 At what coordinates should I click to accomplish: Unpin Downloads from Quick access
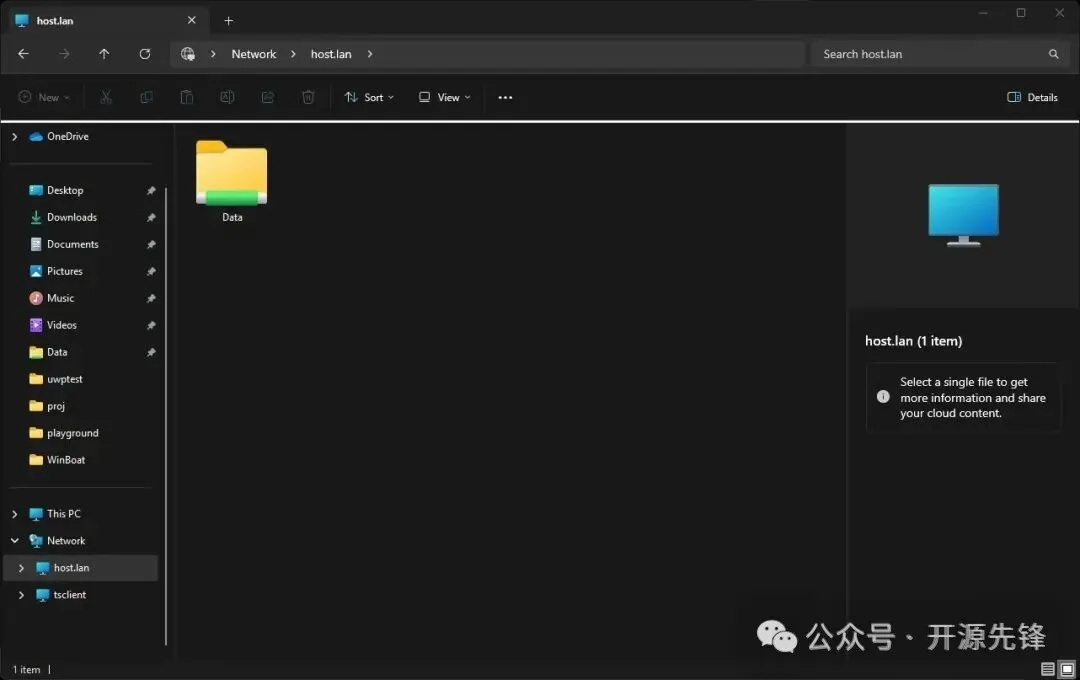coord(151,217)
